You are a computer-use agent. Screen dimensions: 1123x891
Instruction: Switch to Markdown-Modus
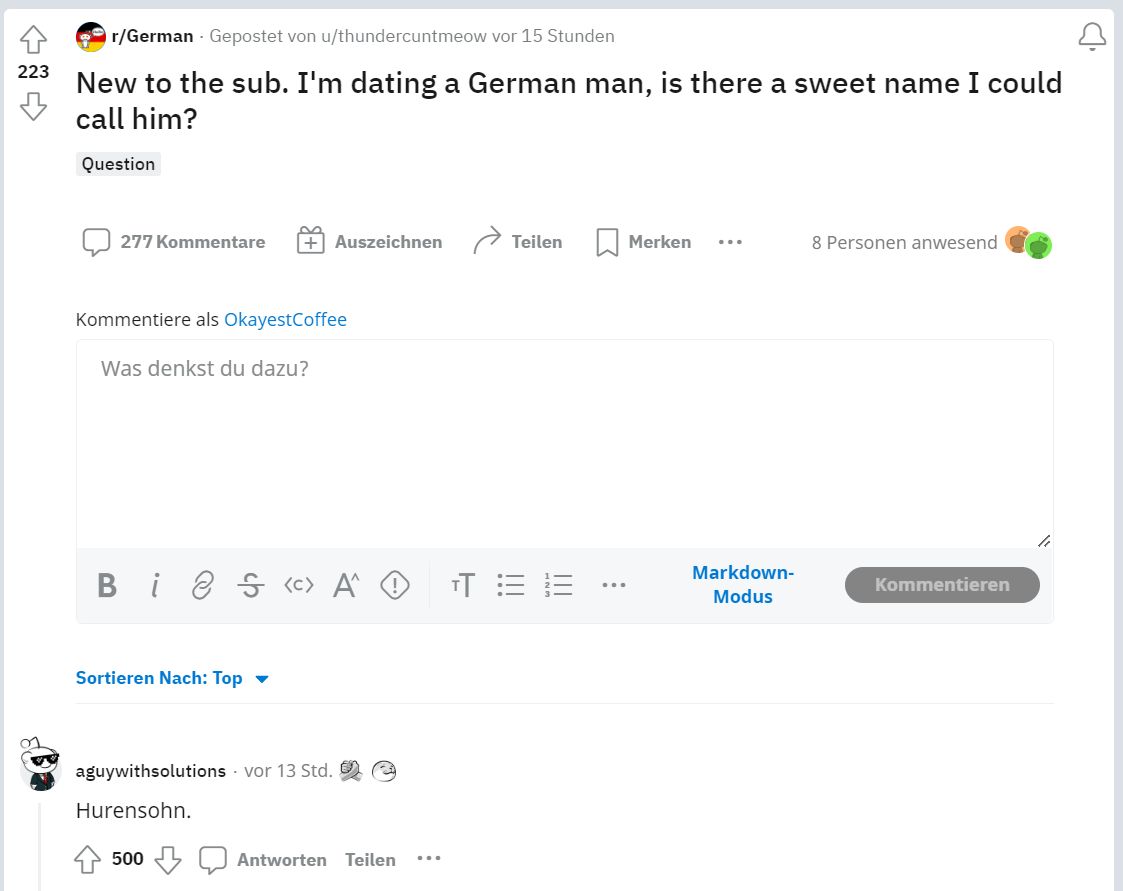[742, 585]
